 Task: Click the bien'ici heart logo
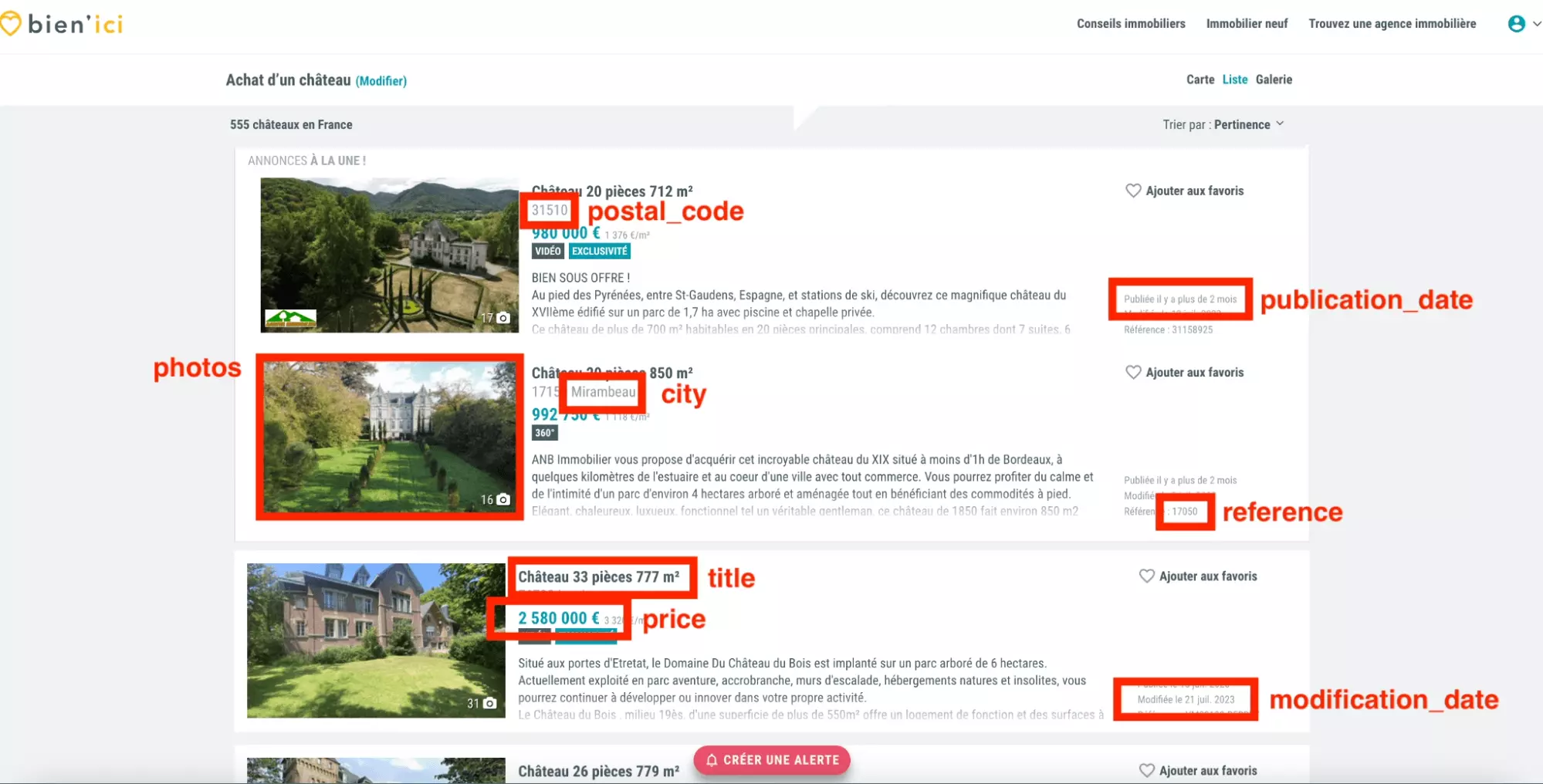(10, 24)
